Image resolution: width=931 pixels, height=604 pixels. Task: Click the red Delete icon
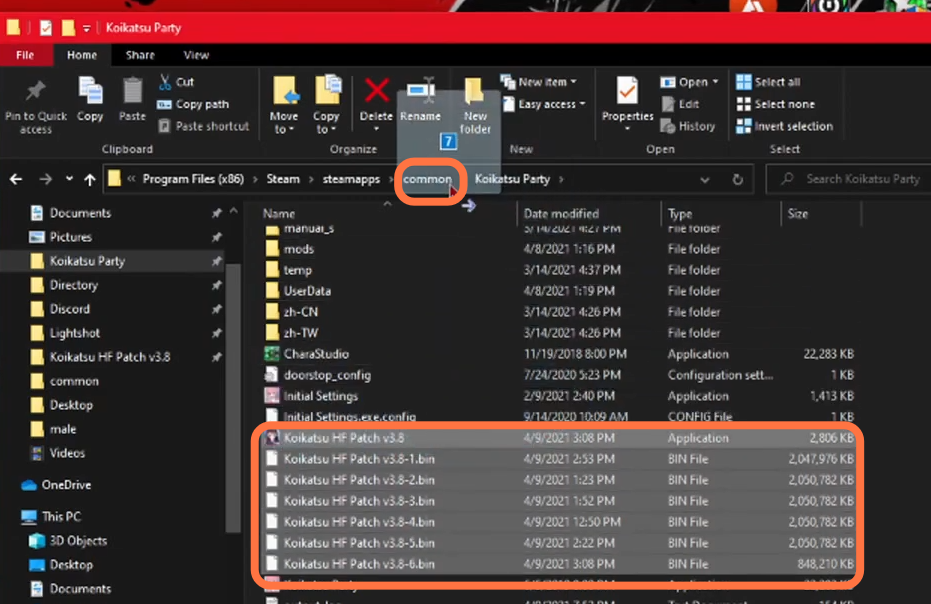tap(376, 91)
